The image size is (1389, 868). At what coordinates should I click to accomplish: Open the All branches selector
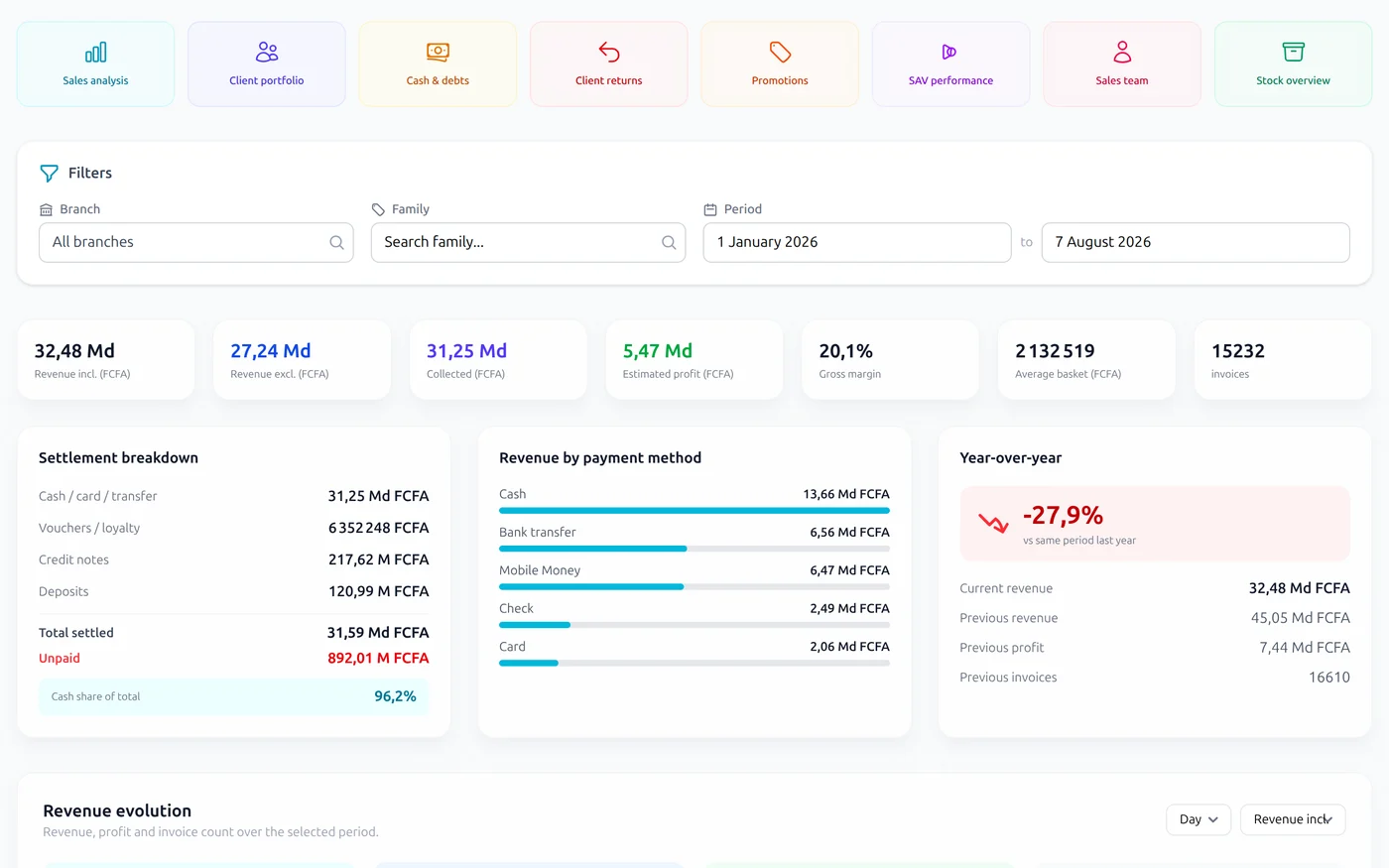pos(196,242)
